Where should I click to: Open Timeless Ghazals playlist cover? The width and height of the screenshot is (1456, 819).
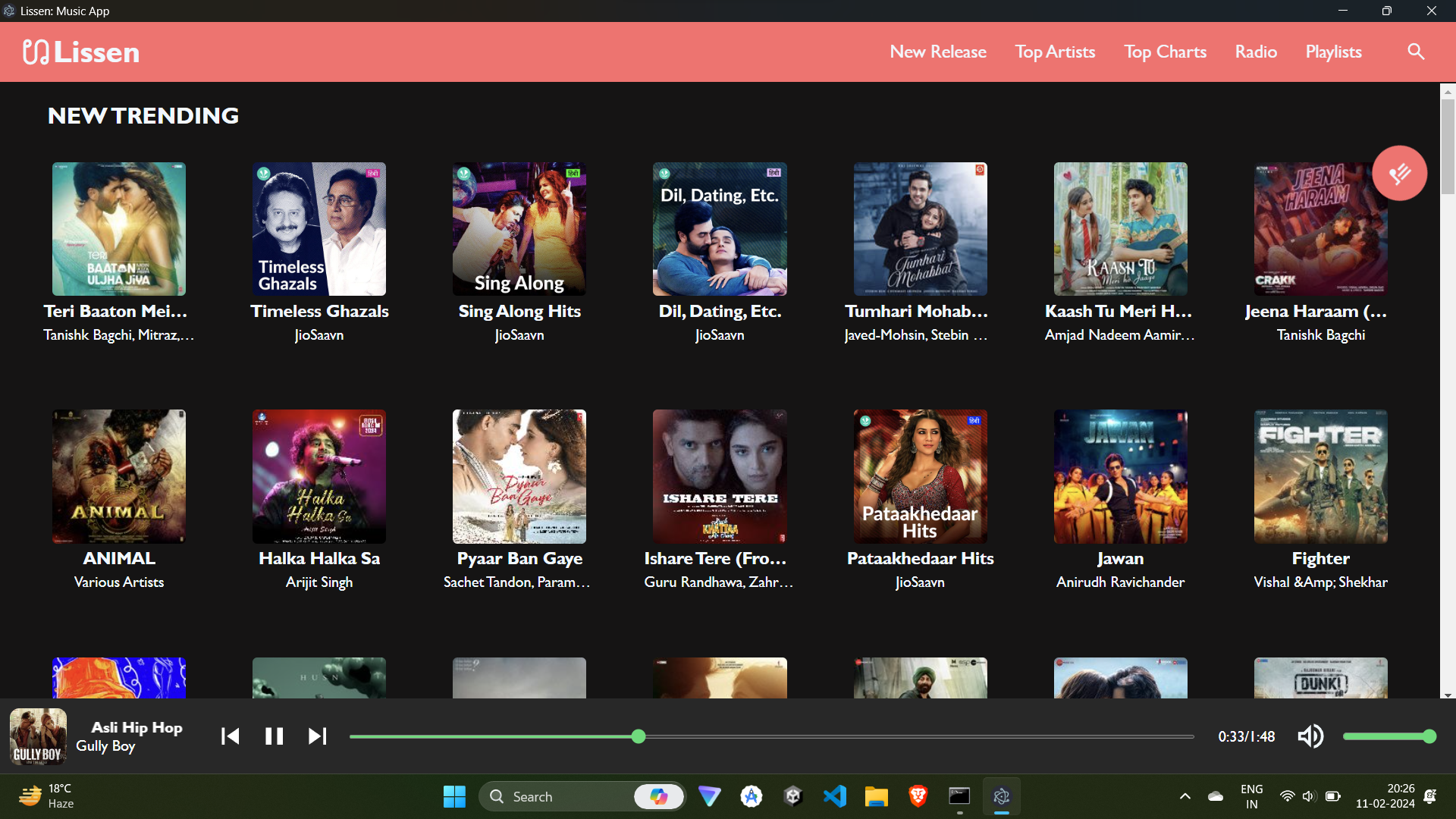click(319, 229)
